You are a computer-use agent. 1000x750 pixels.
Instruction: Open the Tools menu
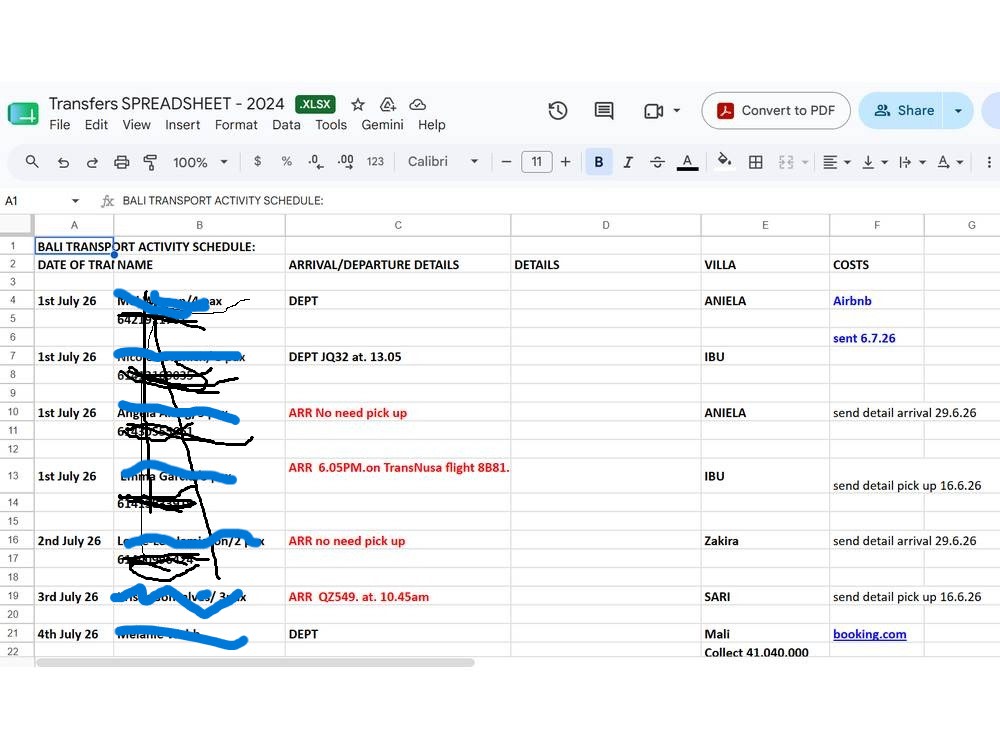[331, 125]
